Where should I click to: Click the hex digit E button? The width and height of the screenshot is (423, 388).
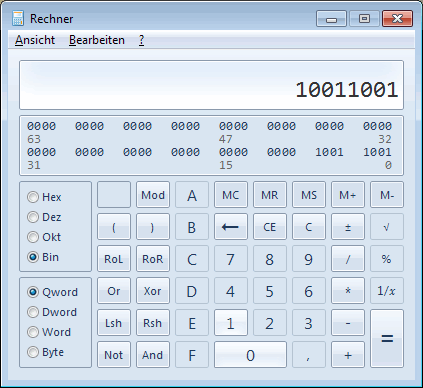[x=192, y=323]
